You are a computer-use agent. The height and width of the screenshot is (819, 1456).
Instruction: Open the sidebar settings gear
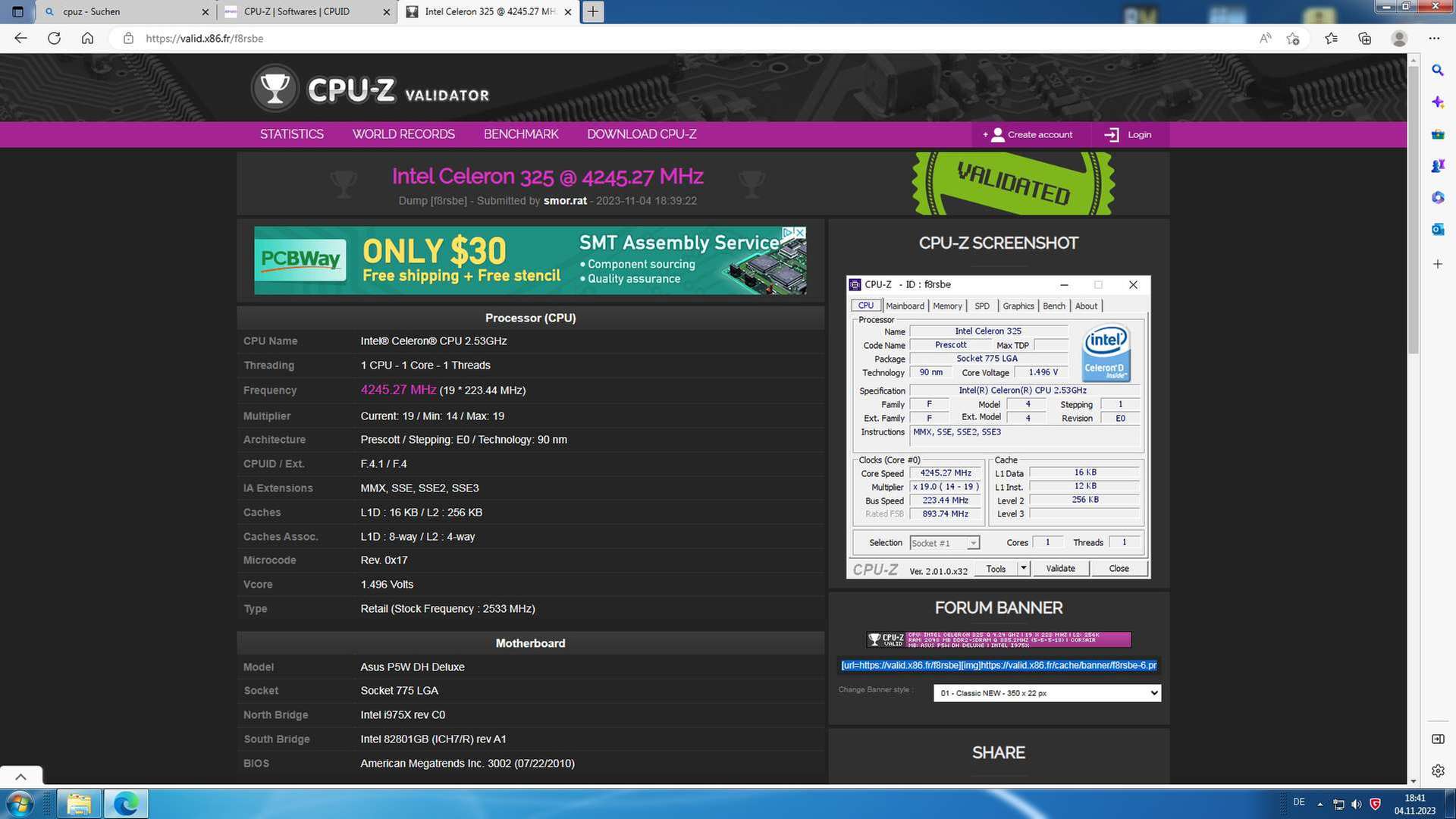point(1437,770)
